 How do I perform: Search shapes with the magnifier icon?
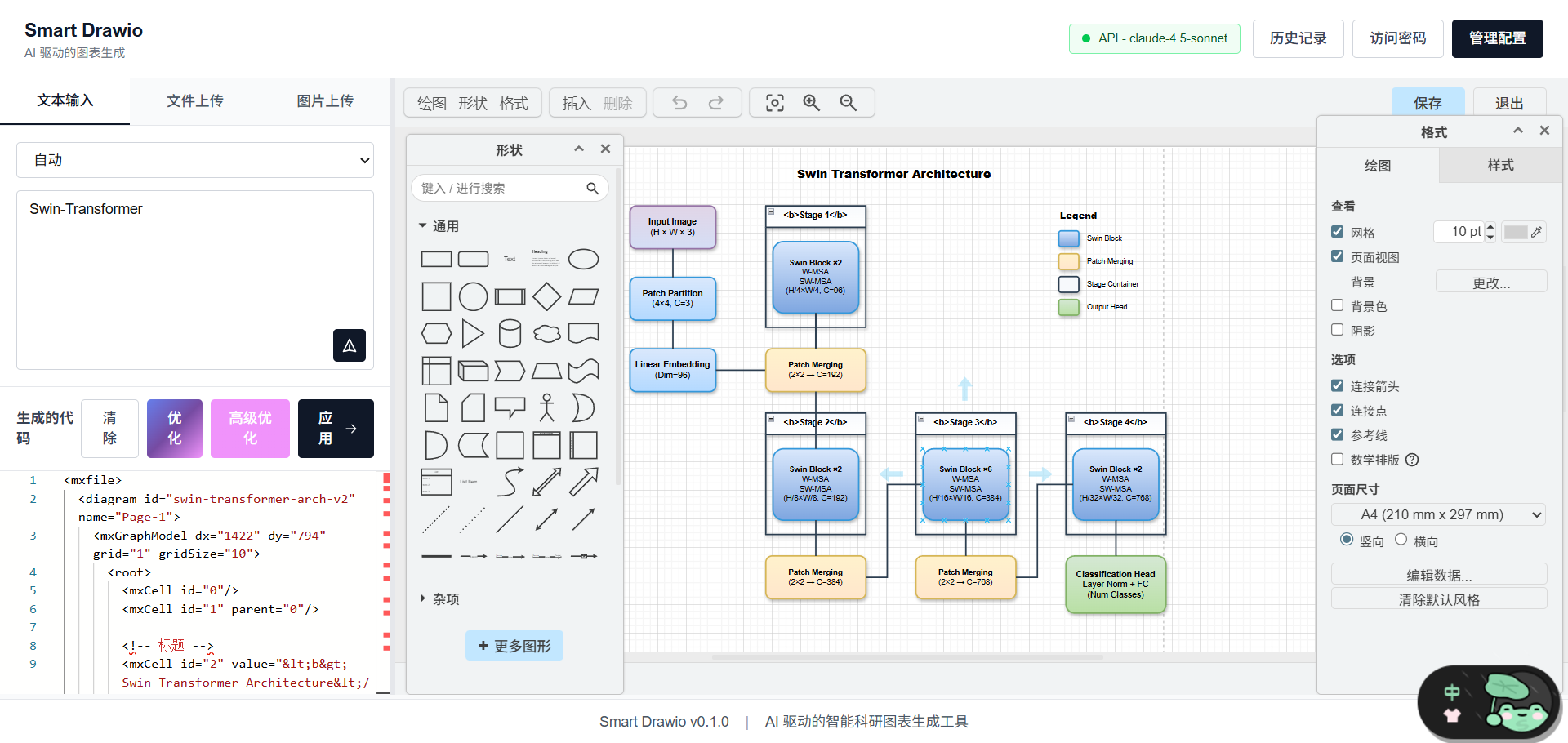click(x=593, y=189)
